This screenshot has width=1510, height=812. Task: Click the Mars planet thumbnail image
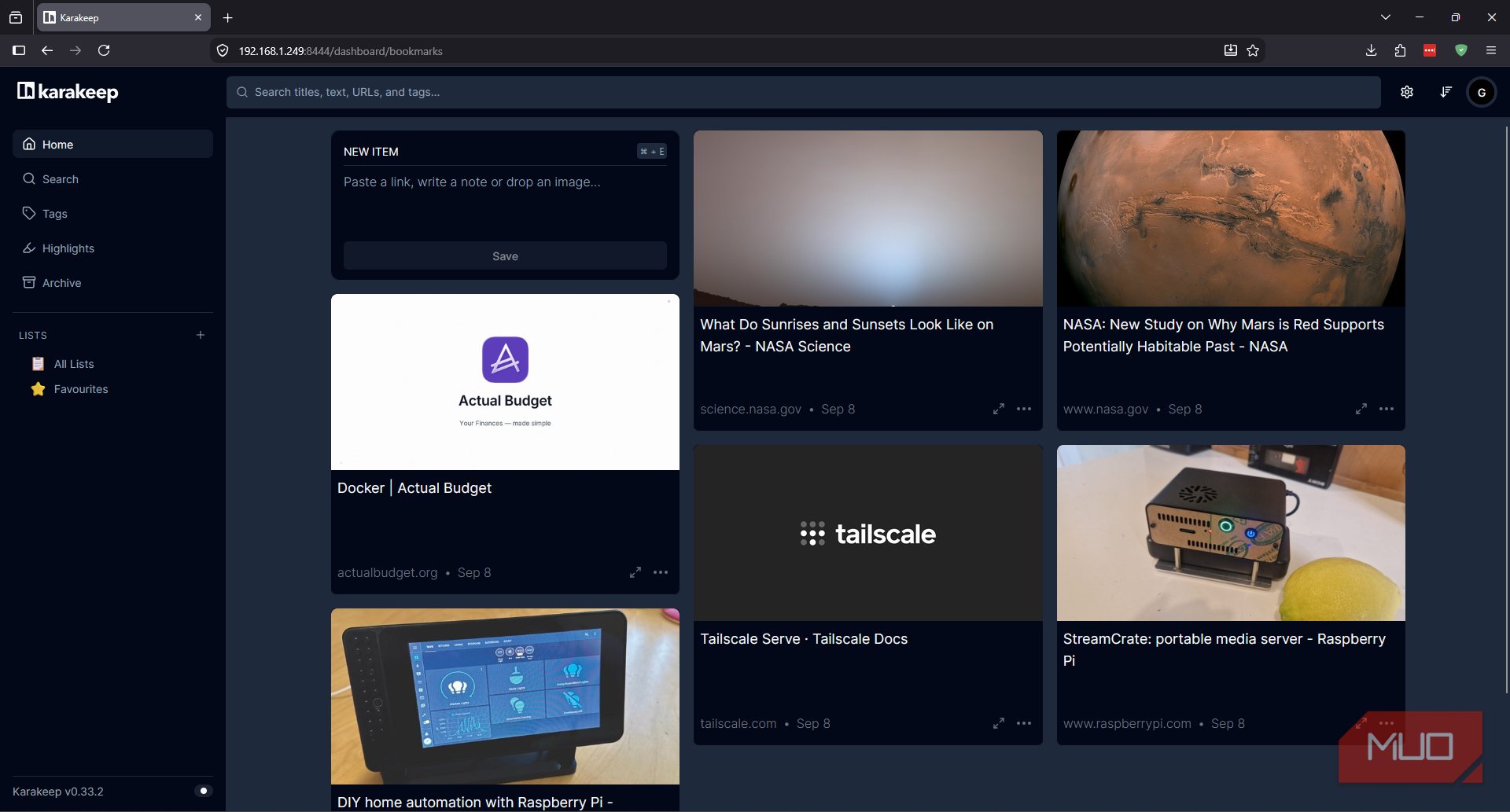pyautogui.click(x=1231, y=219)
